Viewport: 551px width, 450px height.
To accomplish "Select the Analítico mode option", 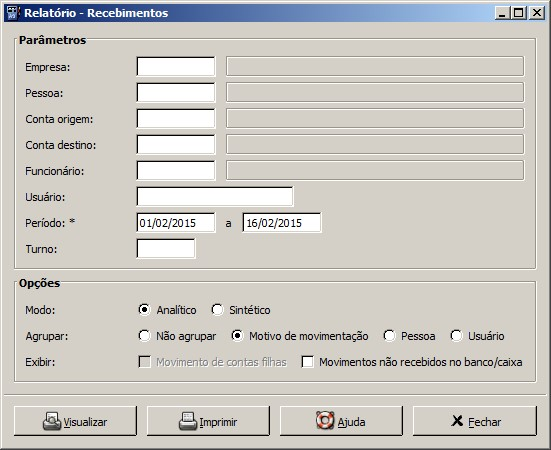I will click(x=144, y=310).
